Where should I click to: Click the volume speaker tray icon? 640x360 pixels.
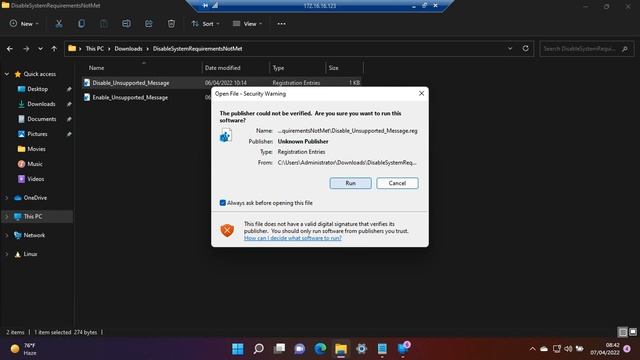pyautogui.click(x=568, y=349)
